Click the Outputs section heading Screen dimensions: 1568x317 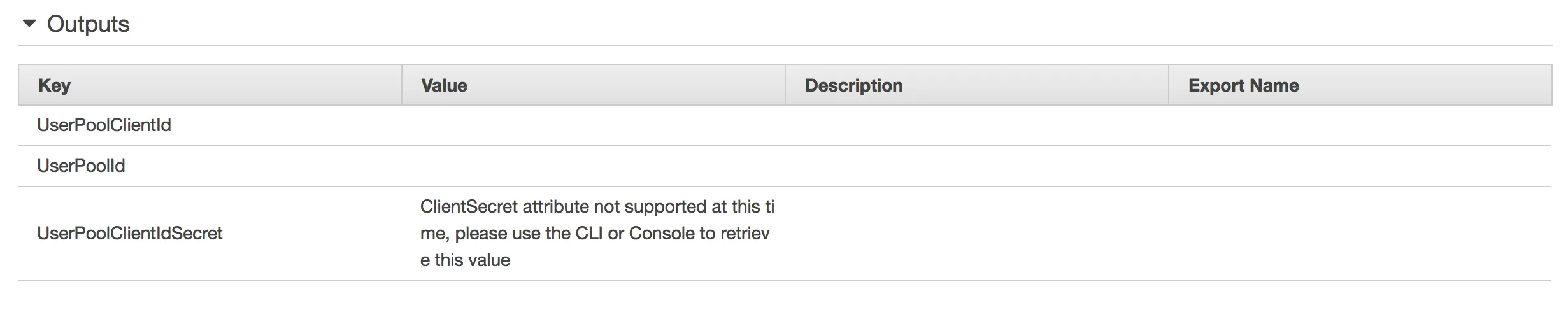(x=88, y=24)
